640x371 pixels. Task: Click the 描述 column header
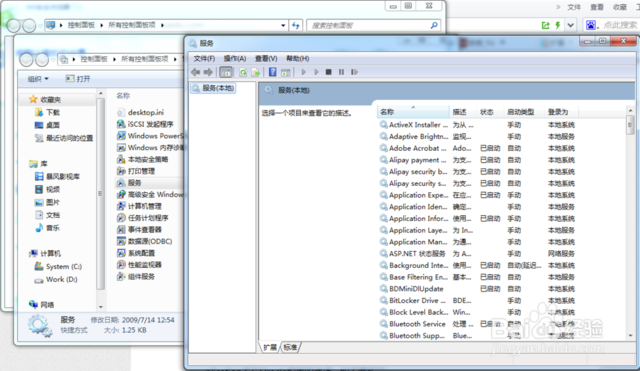click(463, 112)
